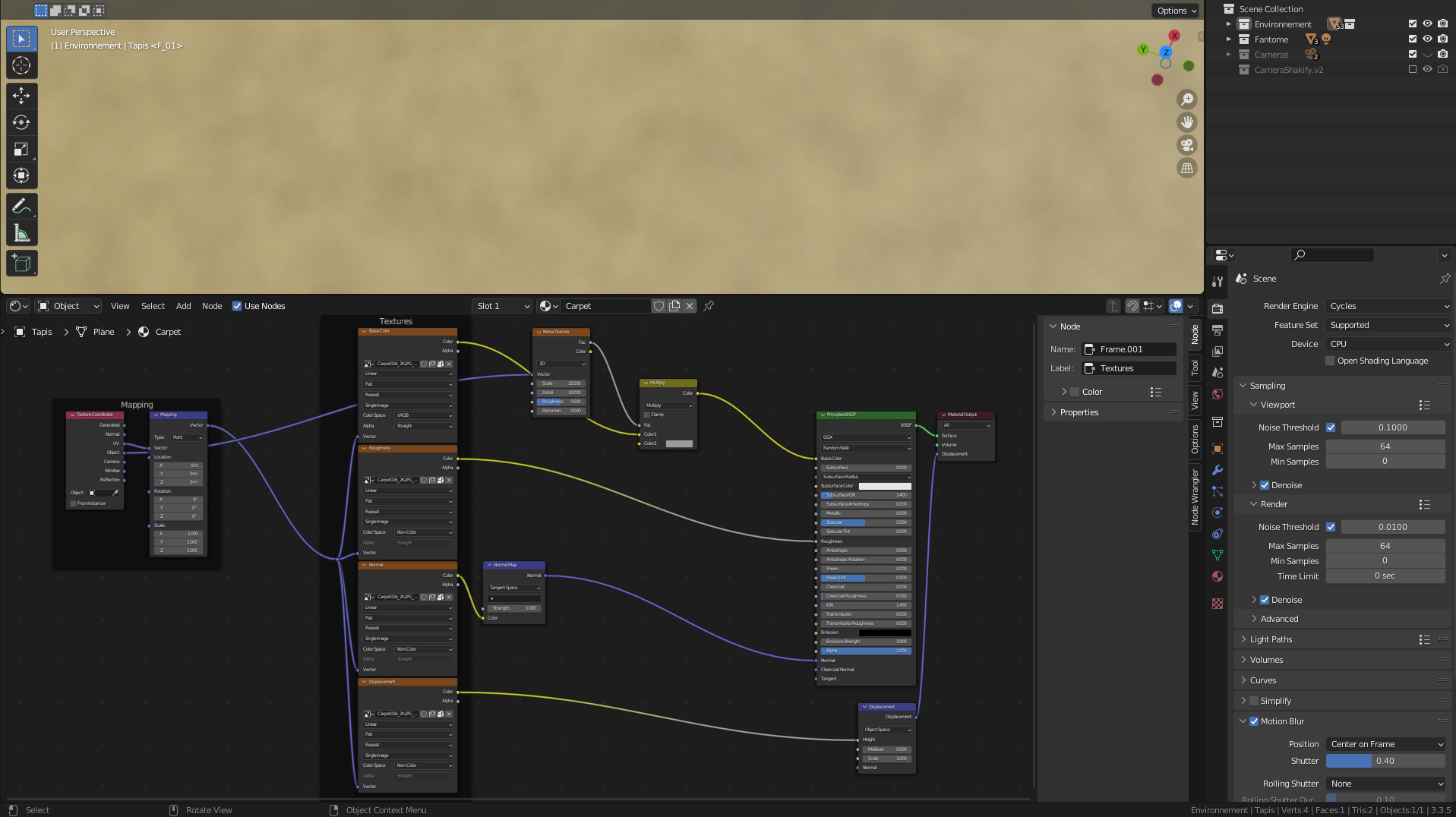
Task: Click the Add Cube tool icon
Action: (21, 263)
